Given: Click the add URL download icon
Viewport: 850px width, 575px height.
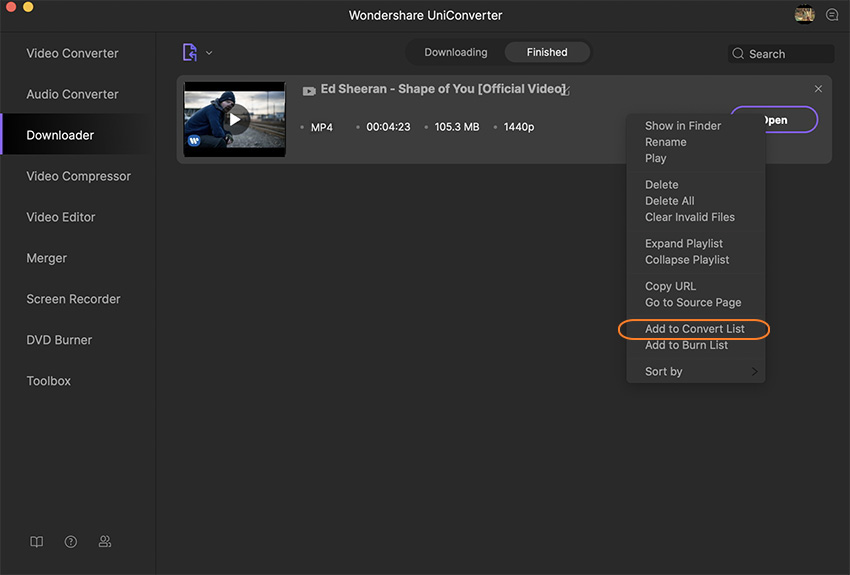Looking at the screenshot, I should point(189,53).
